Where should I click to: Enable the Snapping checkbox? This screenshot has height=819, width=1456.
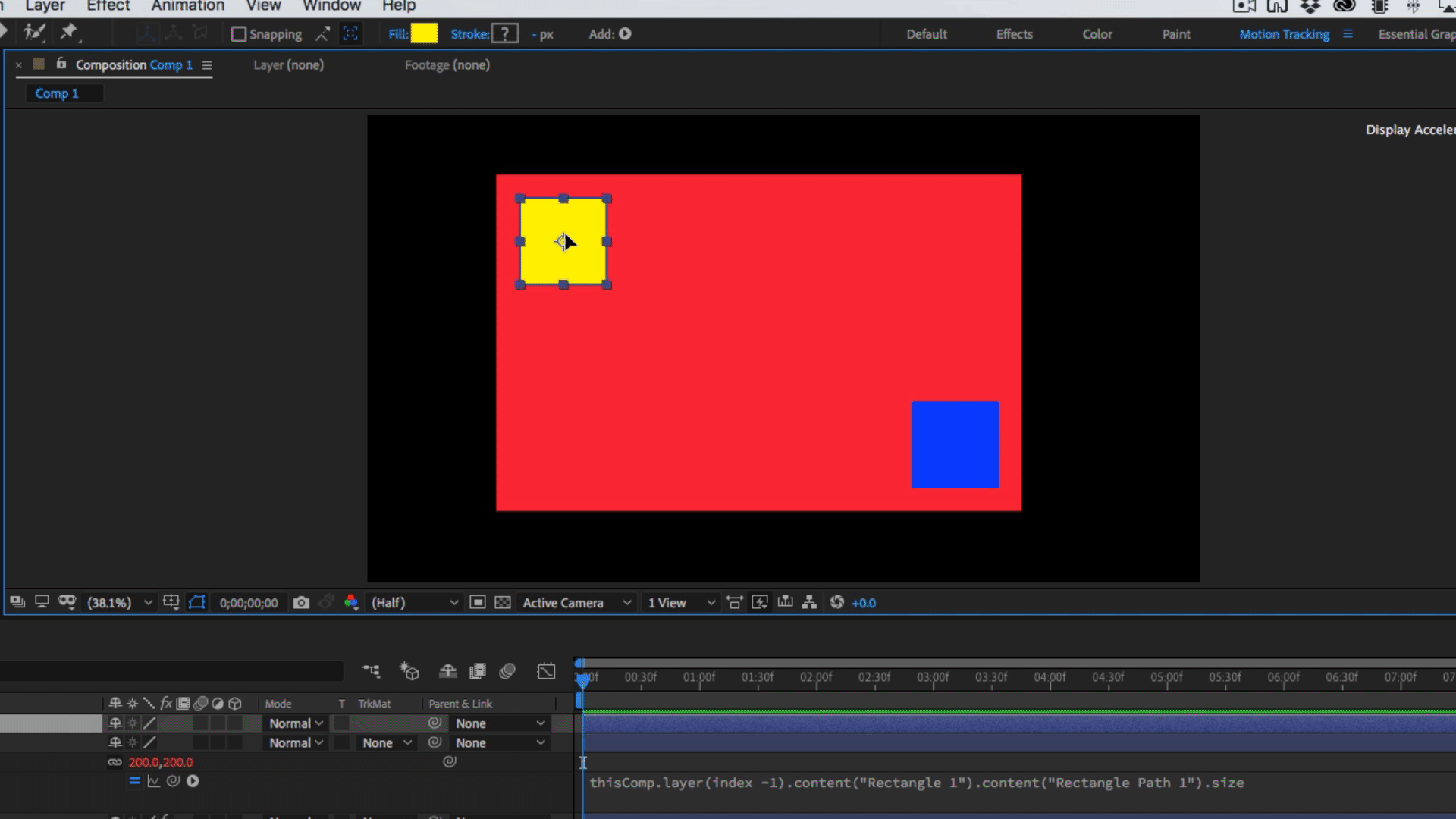(x=239, y=34)
